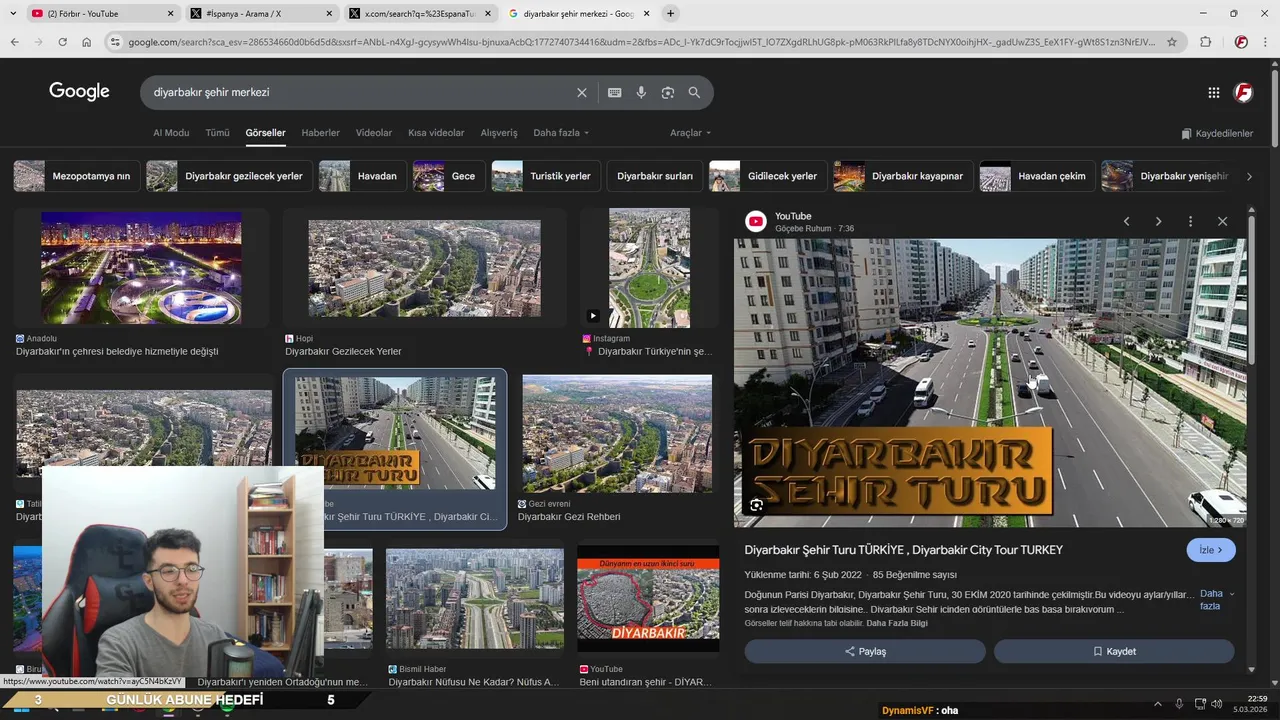Go back to previous page
This screenshot has width=1280, height=720.
tap(14, 42)
